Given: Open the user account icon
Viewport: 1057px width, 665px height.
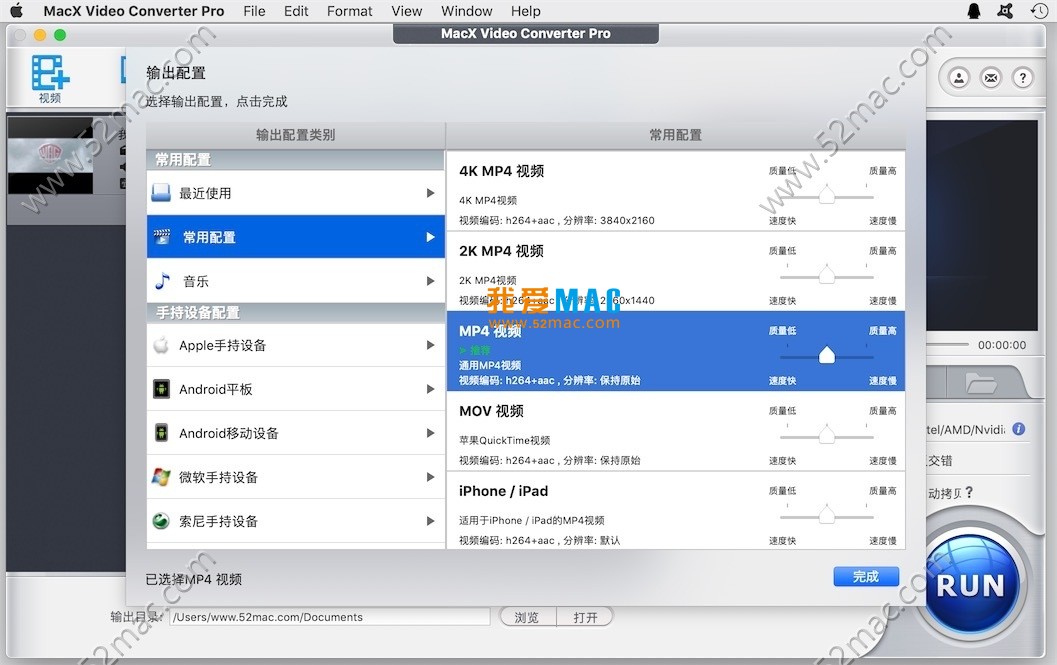Looking at the screenshot, I should pyautogui.click(x=959, y=78).
